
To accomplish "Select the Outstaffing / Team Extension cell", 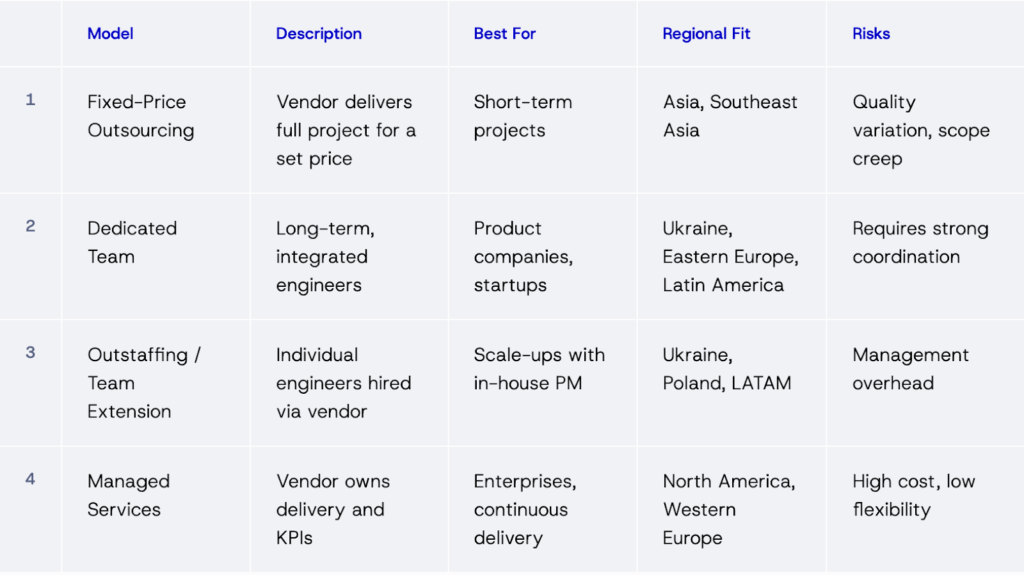I will pyautogui.click(x=143, y=383).
